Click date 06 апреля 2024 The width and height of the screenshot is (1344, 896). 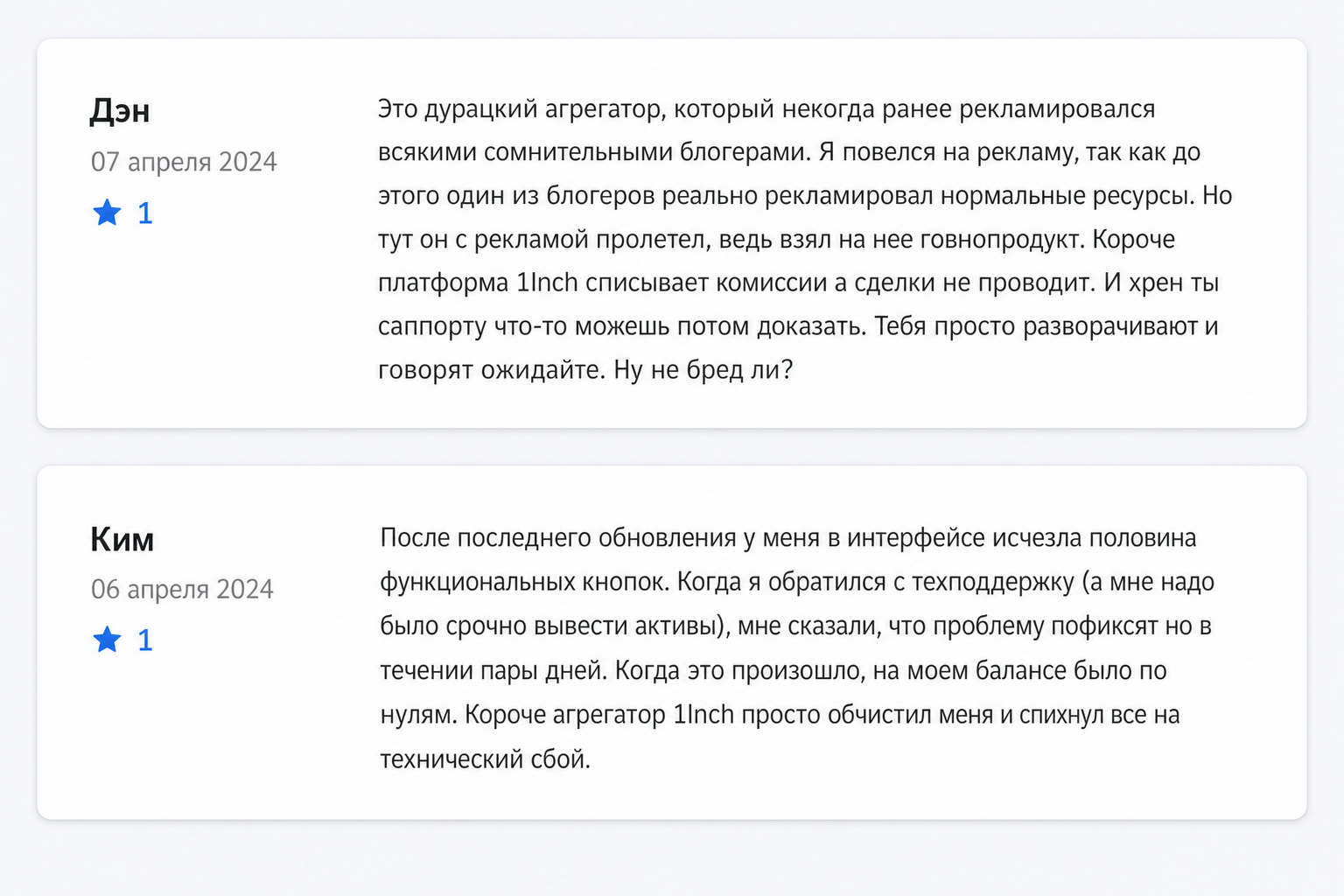[182, 590]
